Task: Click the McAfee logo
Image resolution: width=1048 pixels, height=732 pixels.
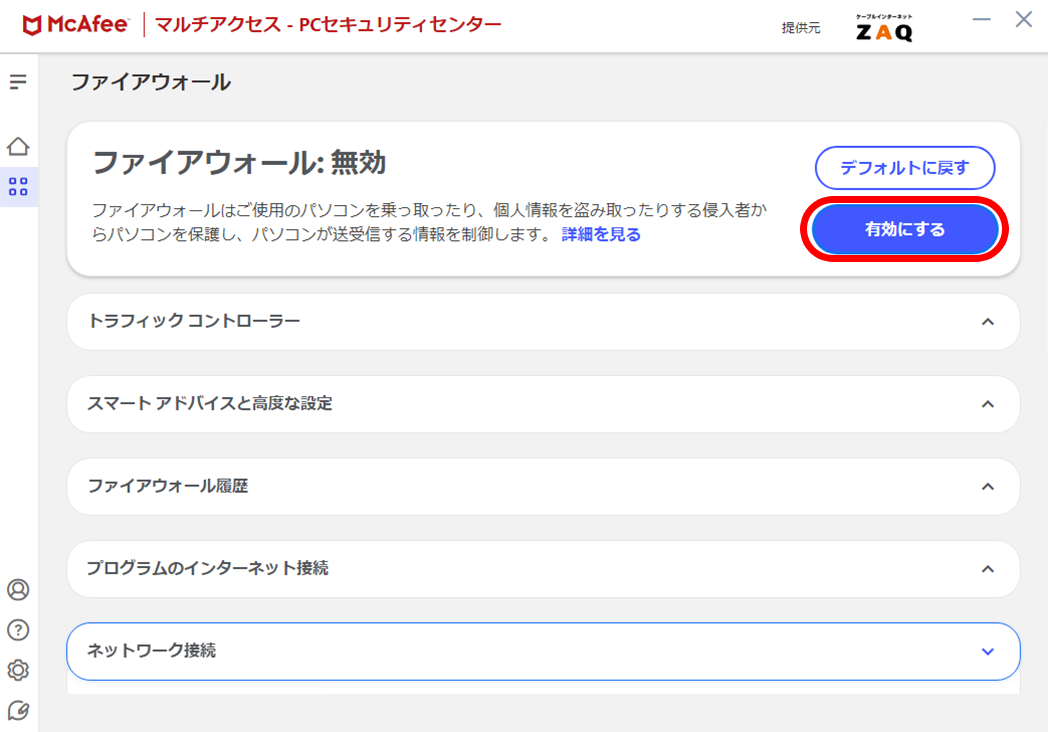Action: click(x=75, y=25)
